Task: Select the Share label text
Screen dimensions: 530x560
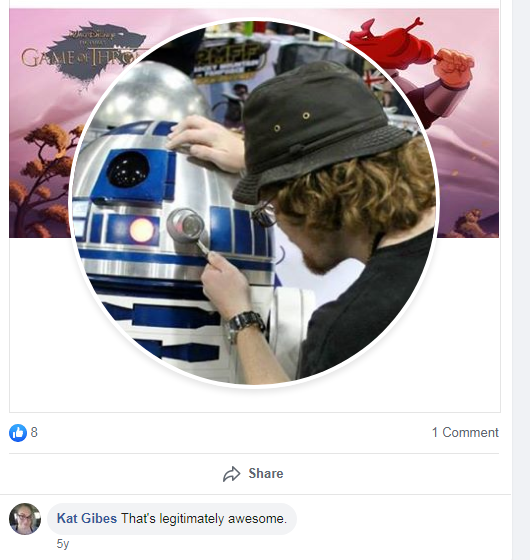Action: tap(266, 474)
